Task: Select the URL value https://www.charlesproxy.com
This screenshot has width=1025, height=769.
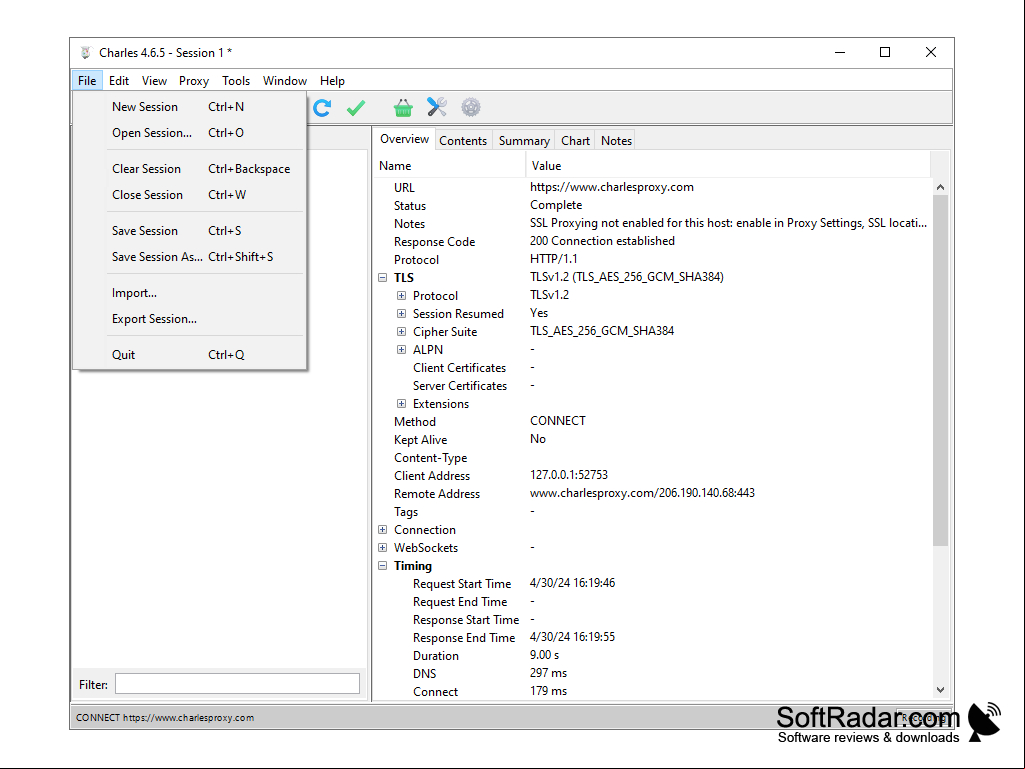Action: 612,187
